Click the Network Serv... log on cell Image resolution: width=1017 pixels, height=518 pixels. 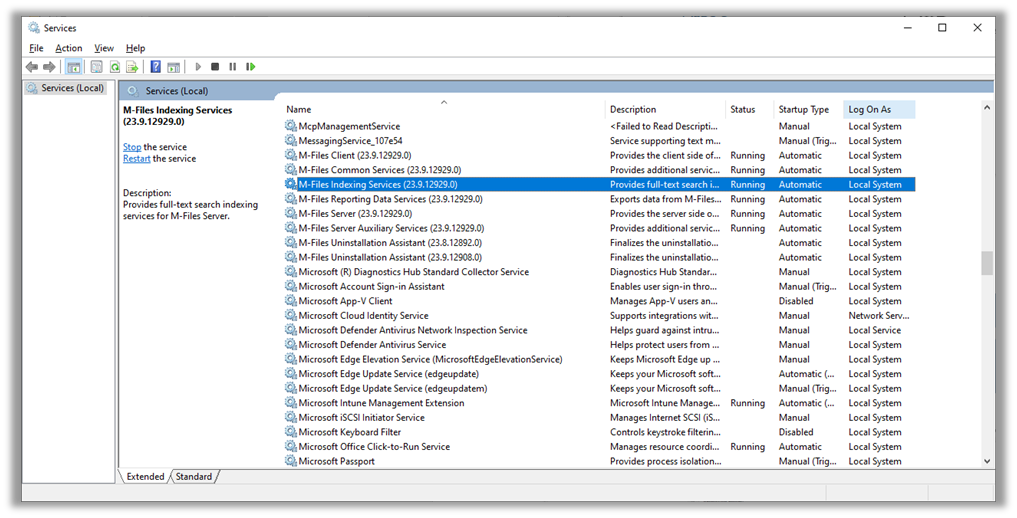pyautogui.click(x=878, y=315)
